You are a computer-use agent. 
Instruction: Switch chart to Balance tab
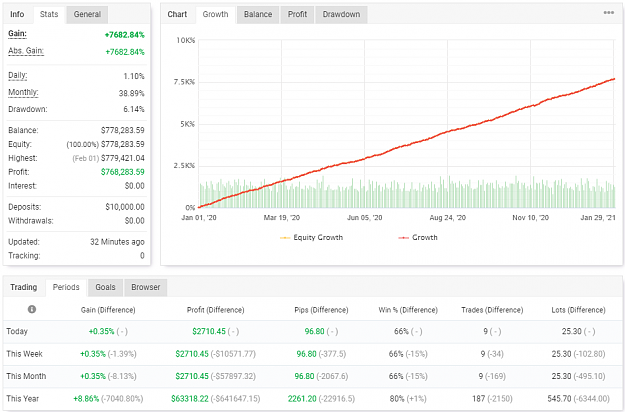coord(258,14)
